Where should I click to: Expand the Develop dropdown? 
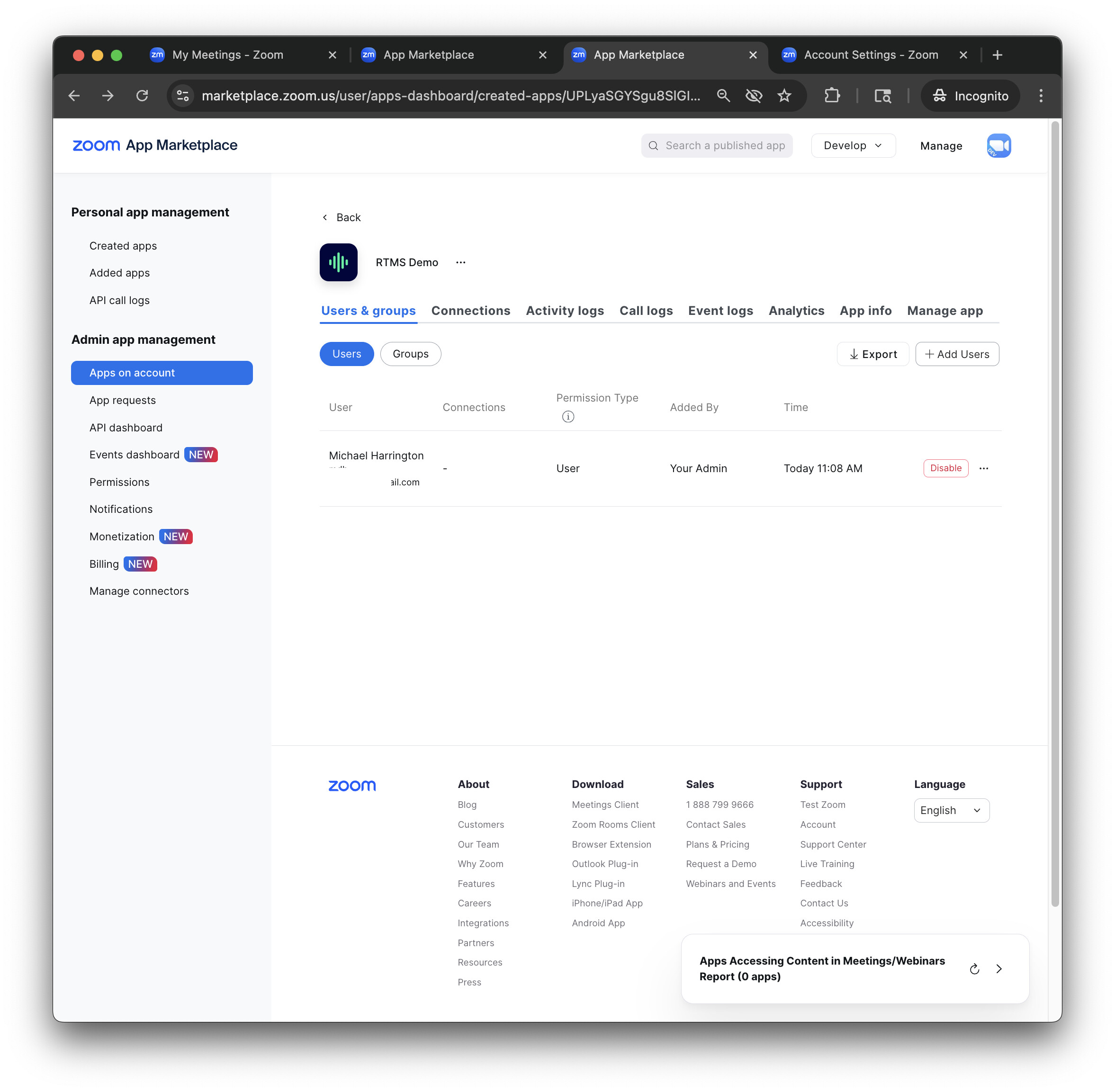pyautogui.click(x=853, y=146)
